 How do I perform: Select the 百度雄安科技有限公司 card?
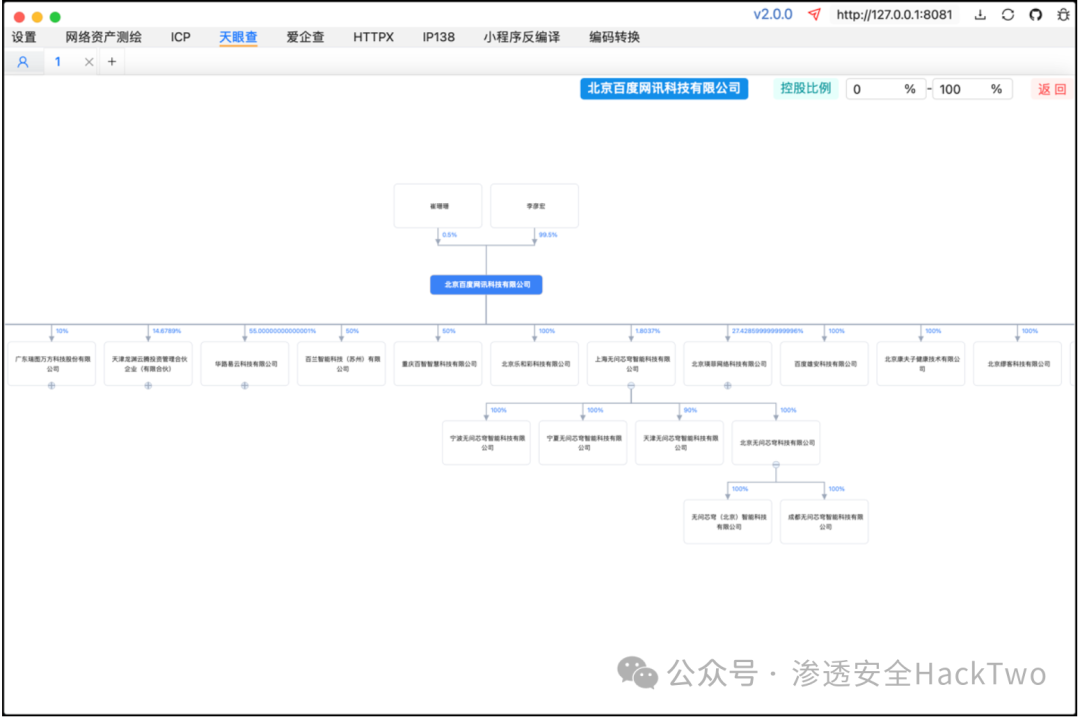click(x=824, y=364)
